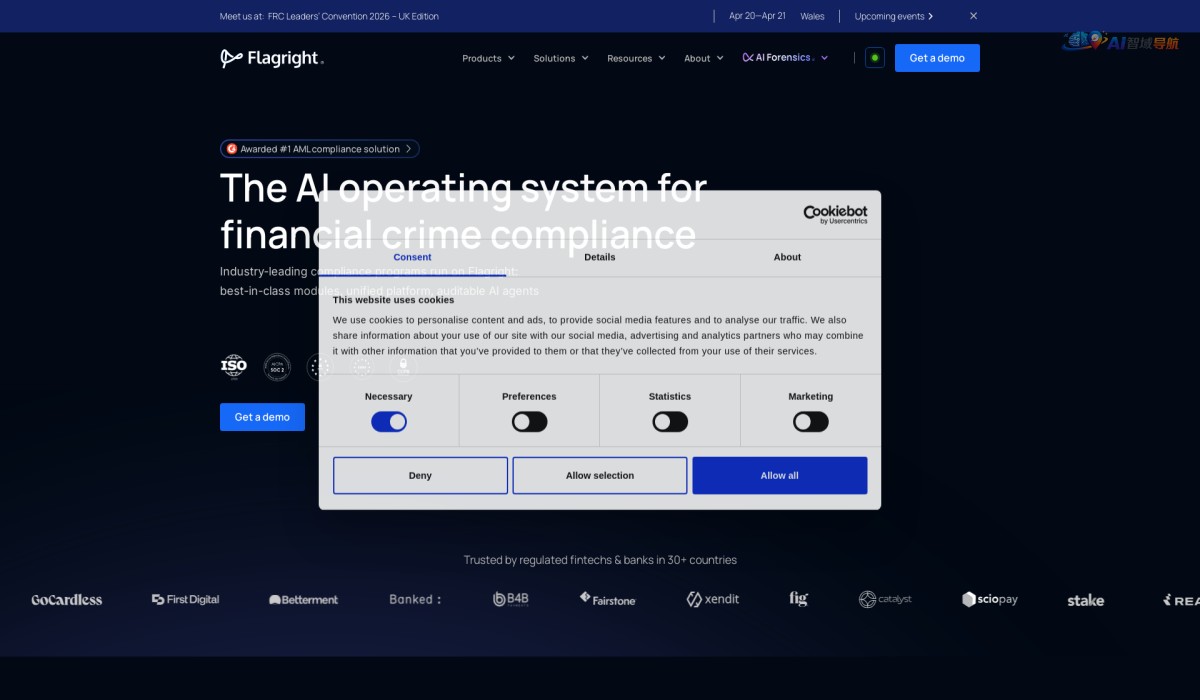Screen dimensions: 1200x700
Task: Click the GoCardless logo
Action: click(67, 600)
